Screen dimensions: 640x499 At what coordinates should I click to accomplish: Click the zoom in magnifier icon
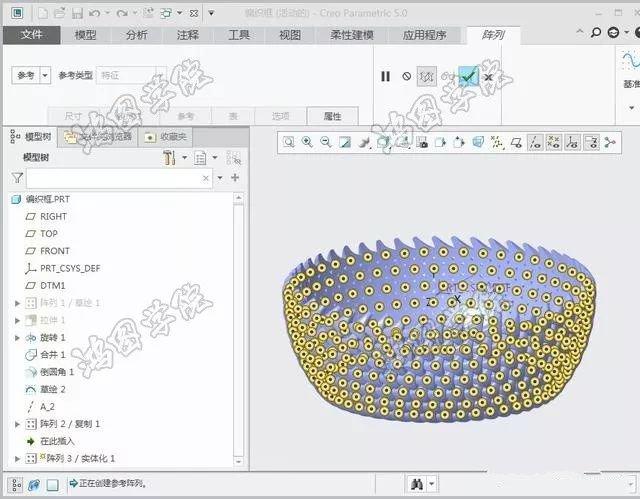(x=307, y=142)
